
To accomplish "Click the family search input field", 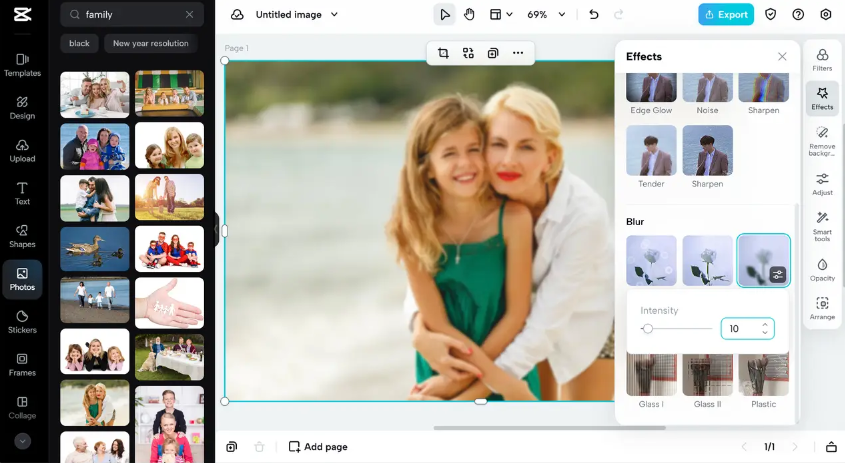I will (x=132, y=15).
